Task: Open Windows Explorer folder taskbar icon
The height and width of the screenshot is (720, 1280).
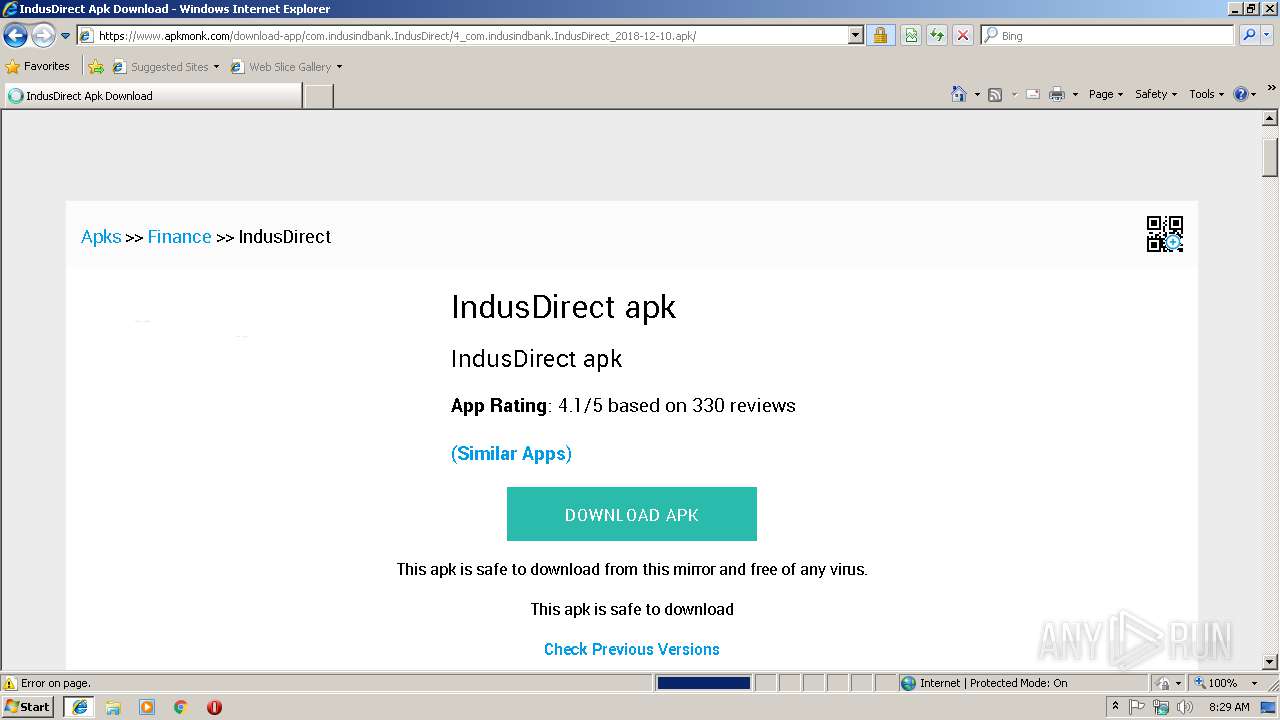Action: 113,707
